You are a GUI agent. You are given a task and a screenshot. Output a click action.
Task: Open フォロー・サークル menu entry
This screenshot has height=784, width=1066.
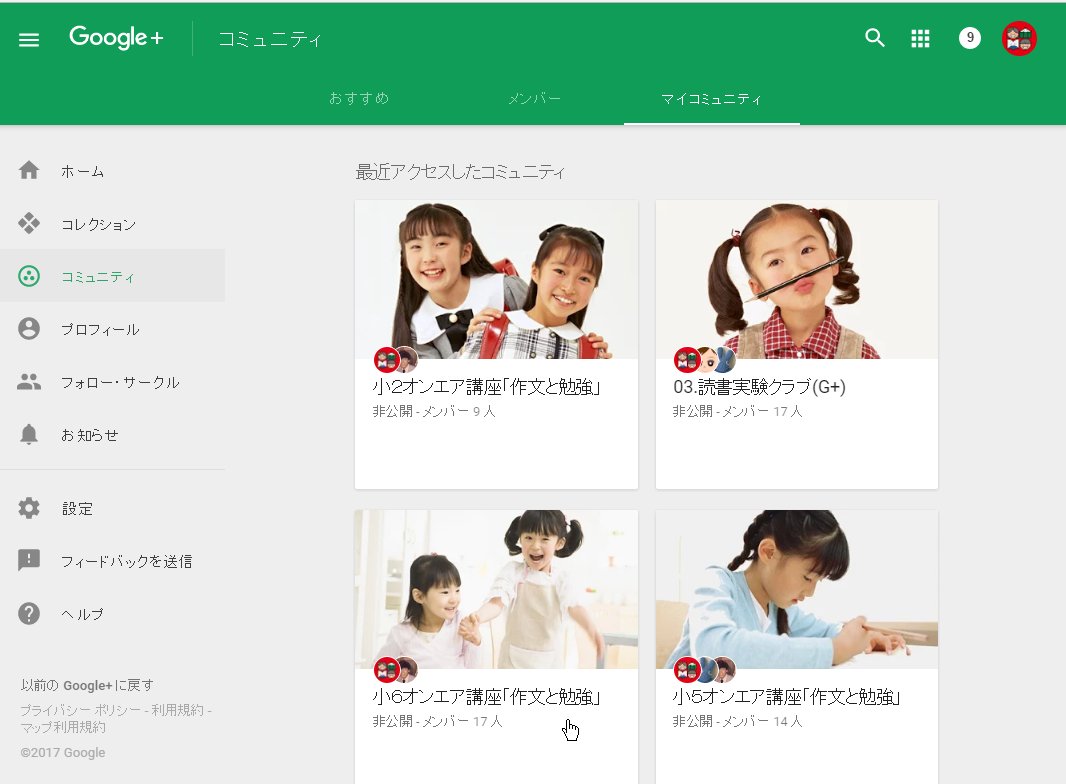(x=120, y=382)
